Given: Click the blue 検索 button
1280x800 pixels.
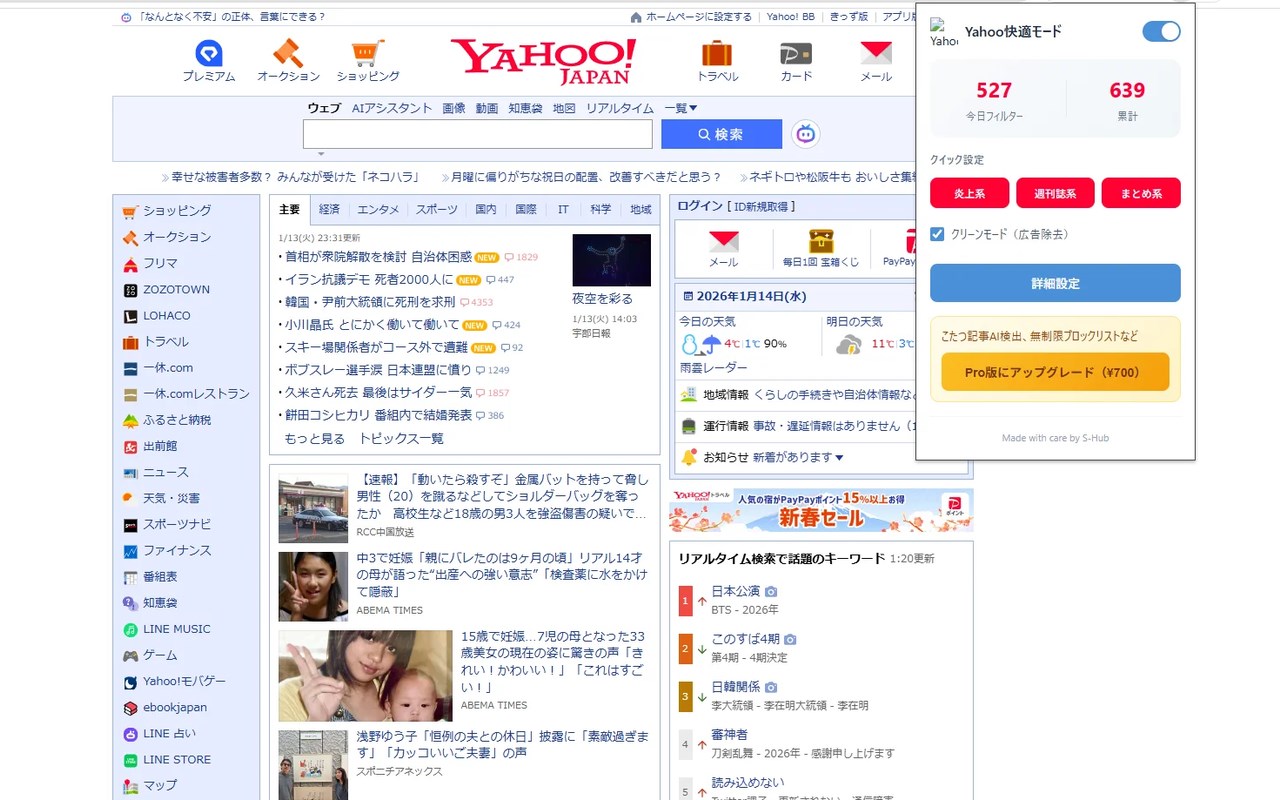Looking at the screenshot, I should click(x=721, y=134).
